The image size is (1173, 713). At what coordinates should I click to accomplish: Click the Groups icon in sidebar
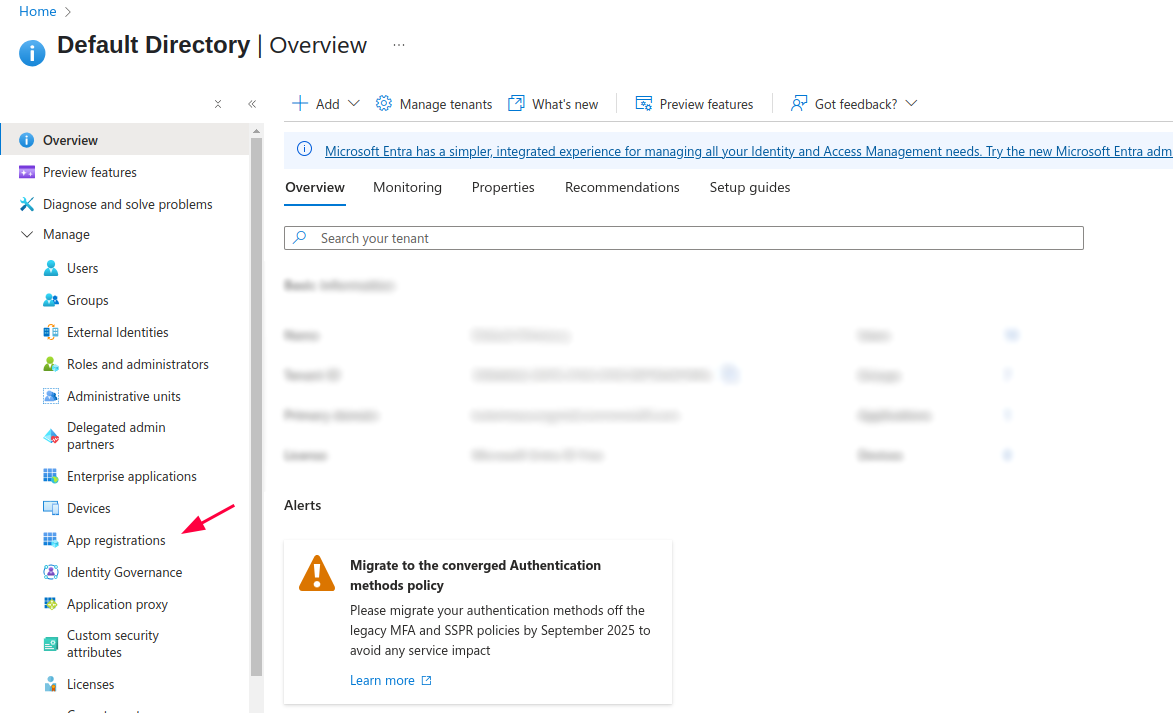(x=51, y=300)
